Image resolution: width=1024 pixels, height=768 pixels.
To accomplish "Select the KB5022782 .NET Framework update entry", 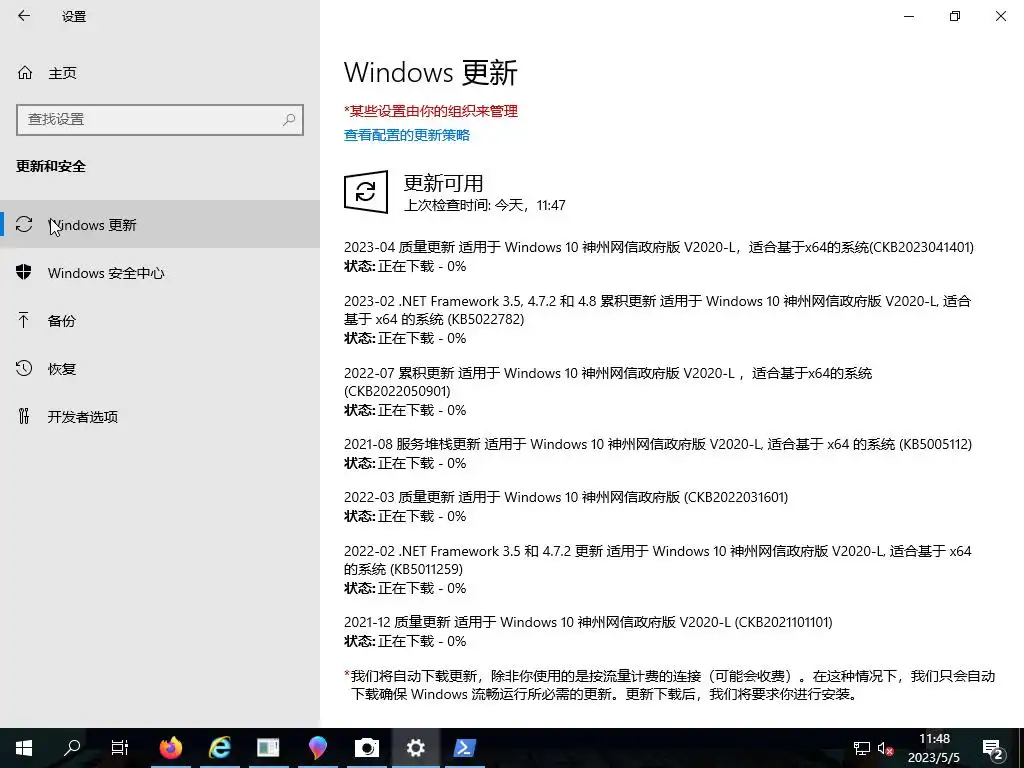I will click(658, 319).
